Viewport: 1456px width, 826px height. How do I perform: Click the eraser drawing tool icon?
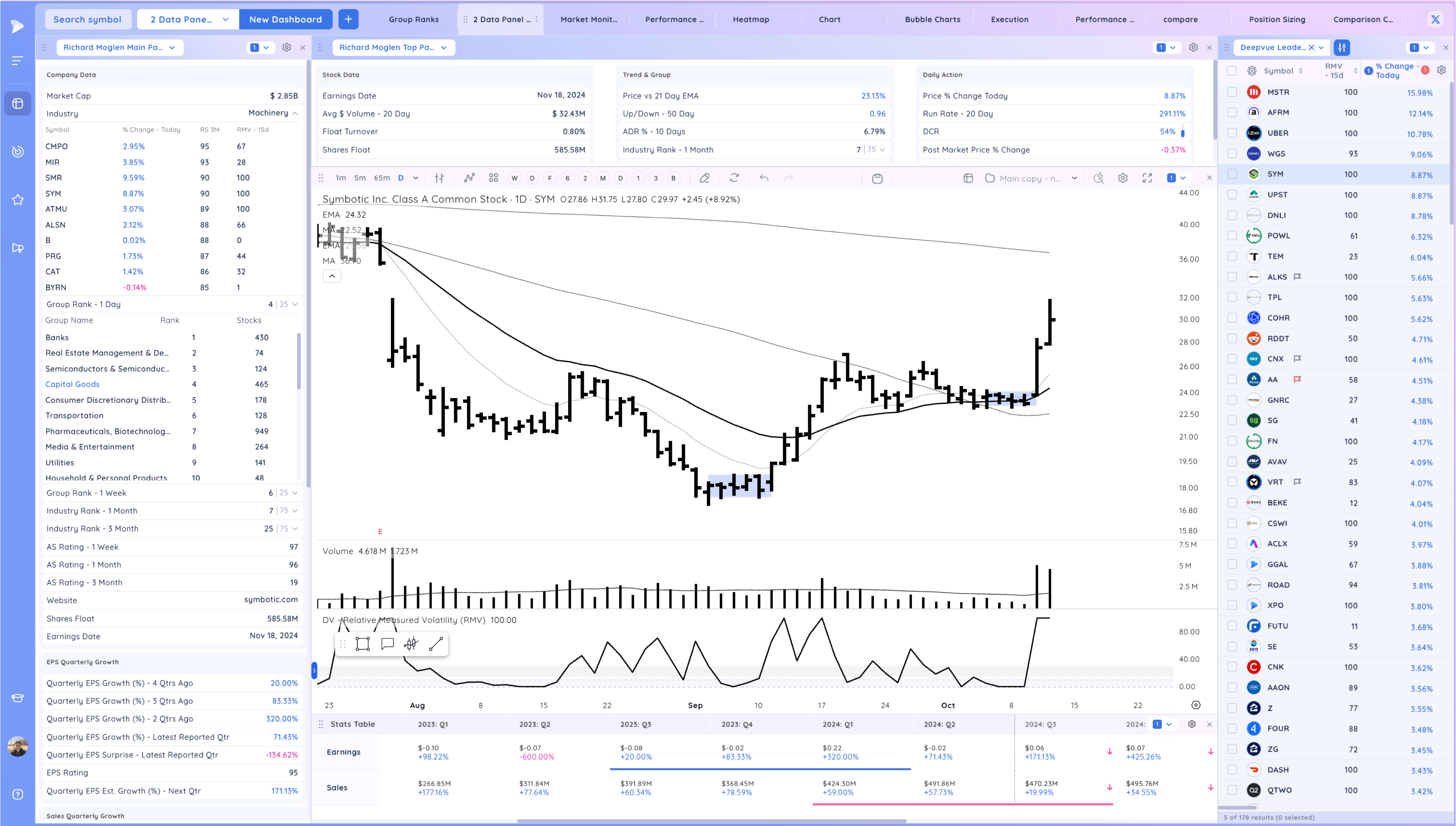point(704,178)
